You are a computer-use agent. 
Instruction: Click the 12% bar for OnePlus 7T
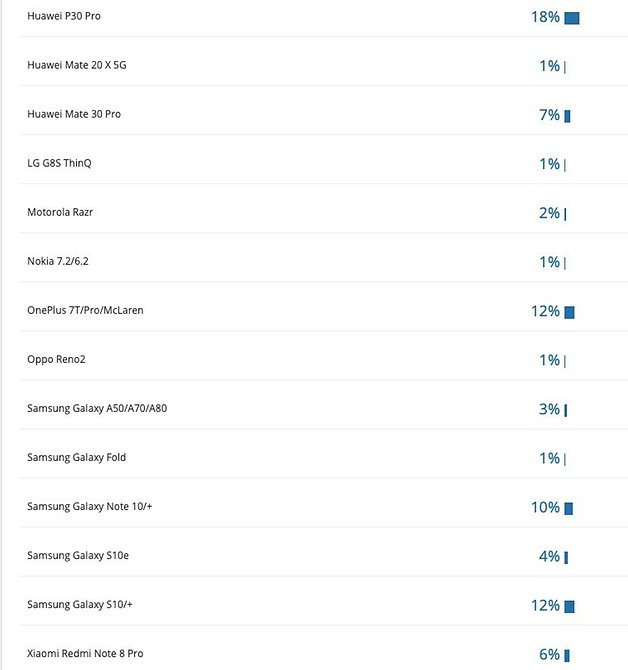tap(569, 312)
